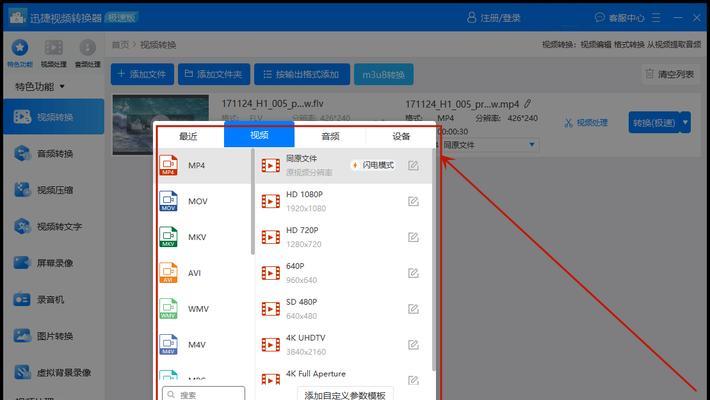Toggle the 闪电模式 option

tap(373, 165)
